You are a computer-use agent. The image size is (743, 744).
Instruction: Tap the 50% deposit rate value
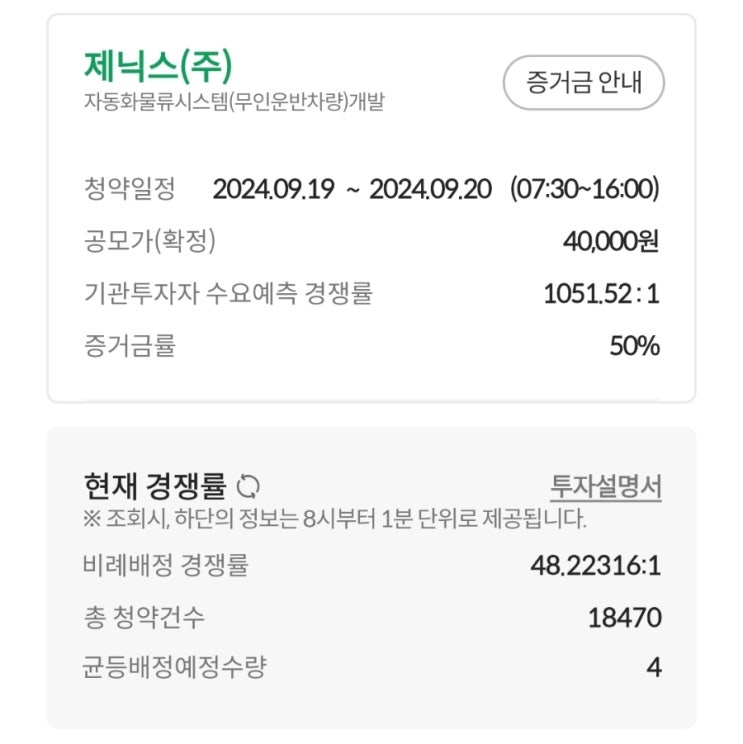pos(635,346)
